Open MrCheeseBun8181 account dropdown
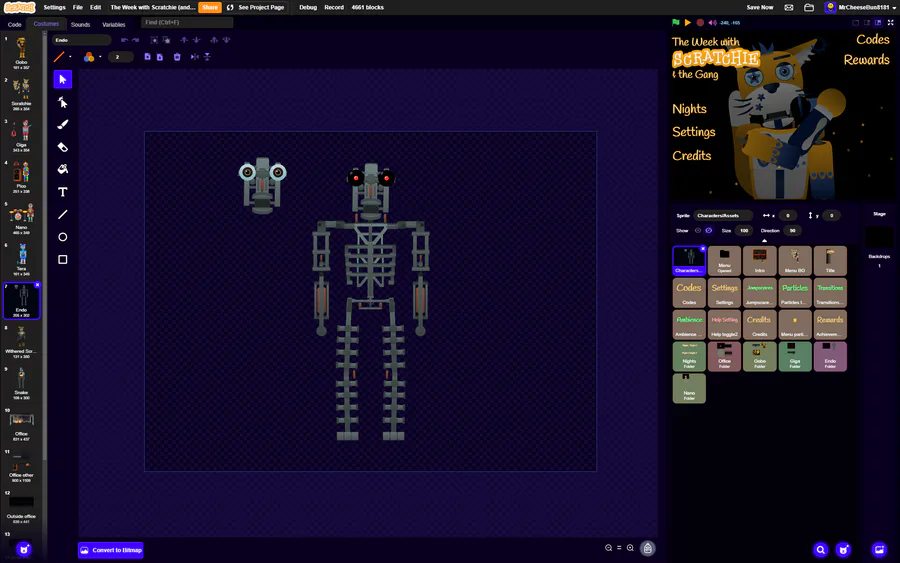The width and height of the screenshot is (900, 563). (x=860, y=7)
